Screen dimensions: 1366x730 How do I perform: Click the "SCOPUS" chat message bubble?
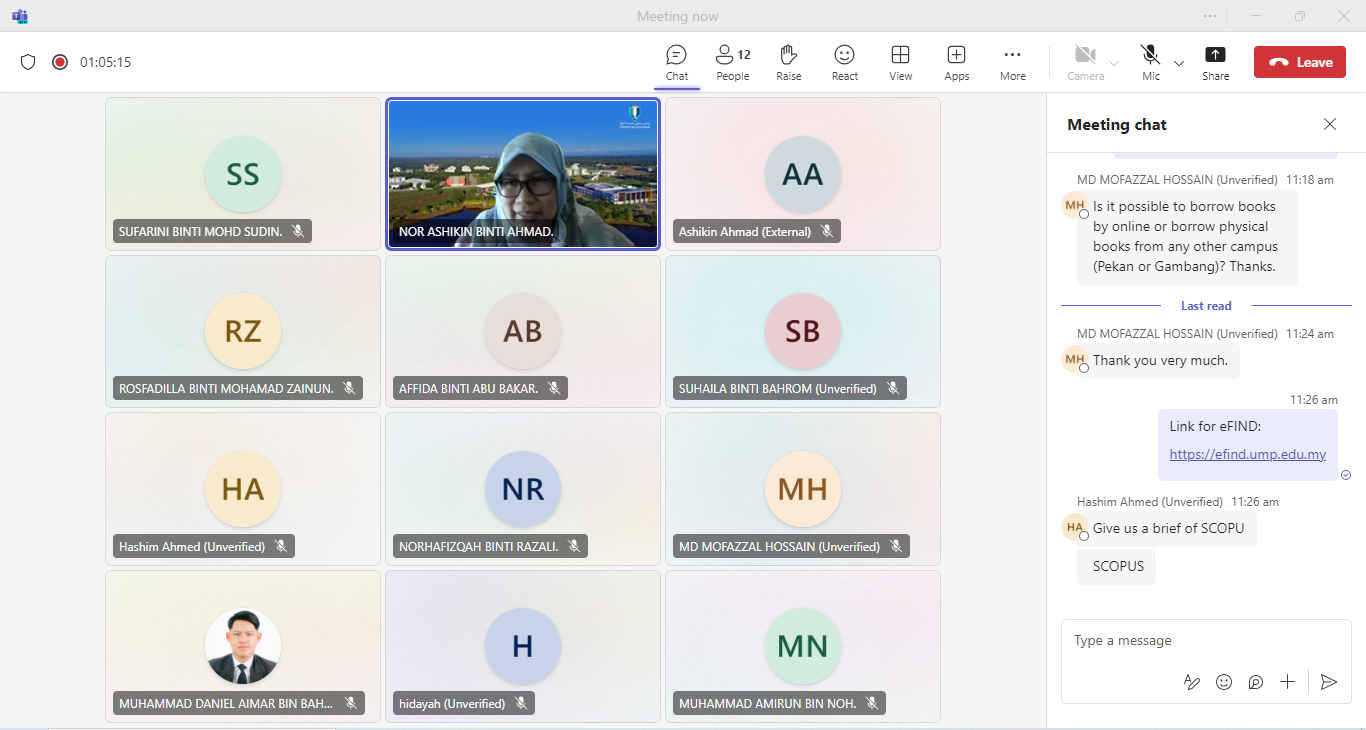(x=1118, y=566)
